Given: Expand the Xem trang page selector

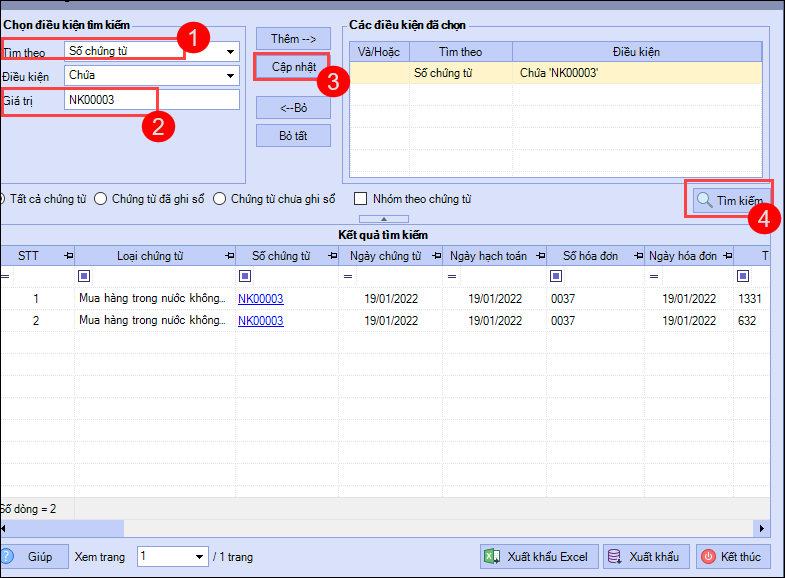Looking at the screenshot, I should click(198, 557).
